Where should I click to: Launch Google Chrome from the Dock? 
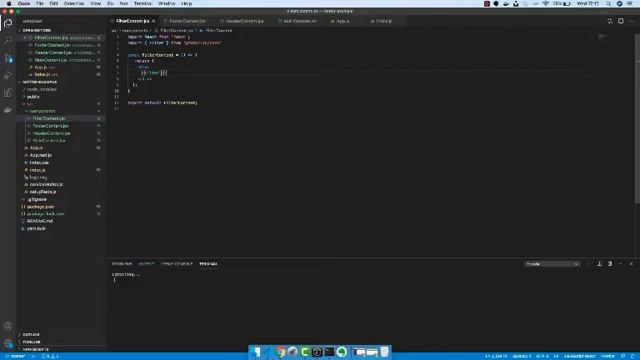[280, 352]
